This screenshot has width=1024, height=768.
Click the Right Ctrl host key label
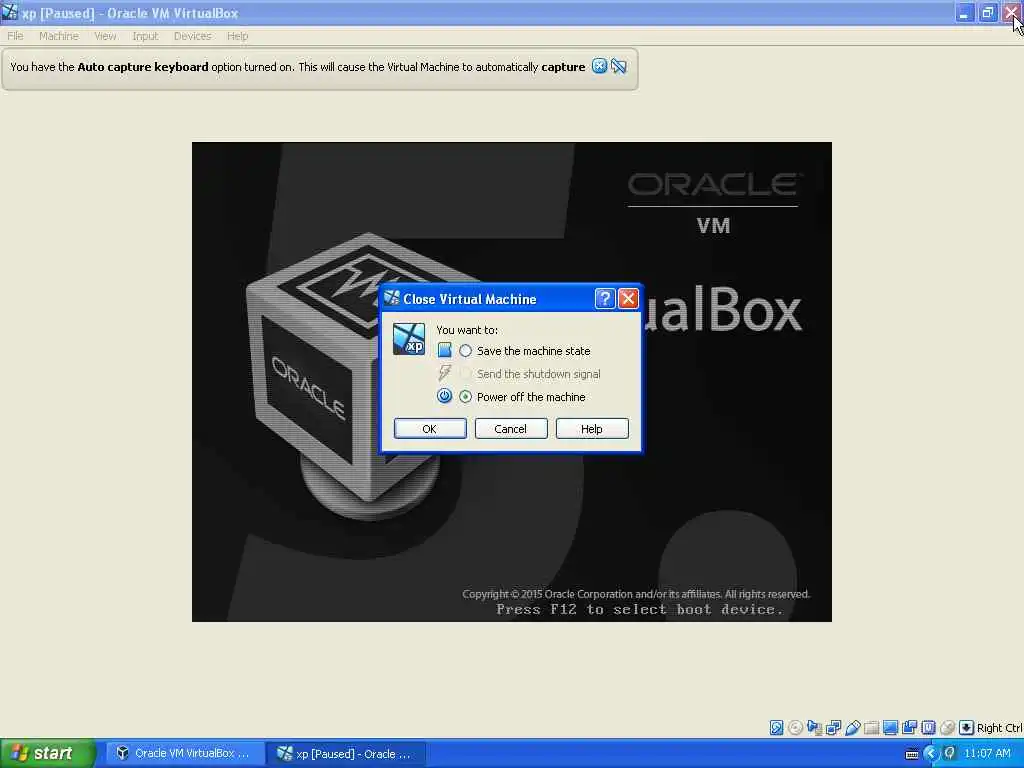[x=1000, y=728]
